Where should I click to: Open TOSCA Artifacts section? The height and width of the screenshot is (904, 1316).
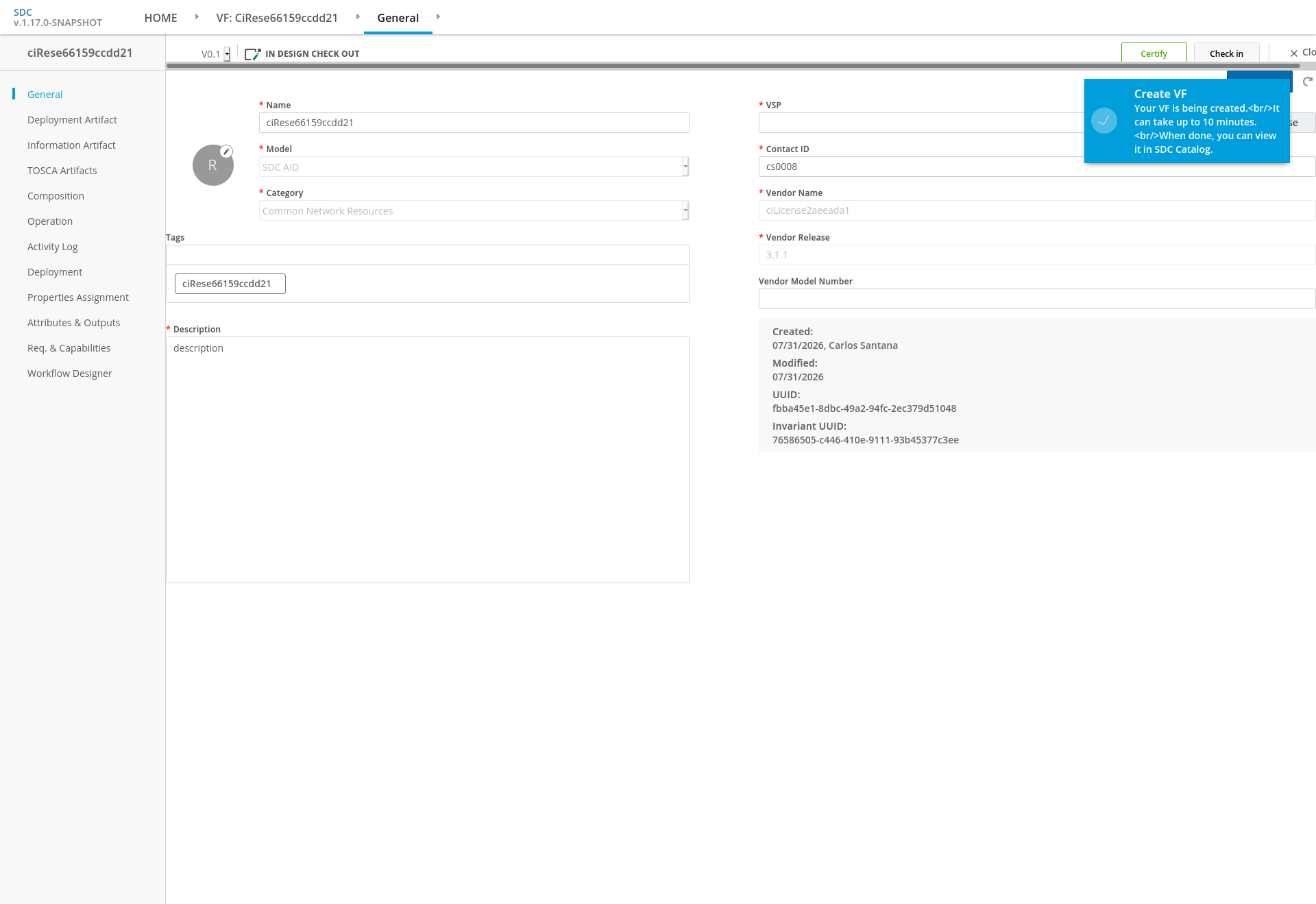coord(62,171)
